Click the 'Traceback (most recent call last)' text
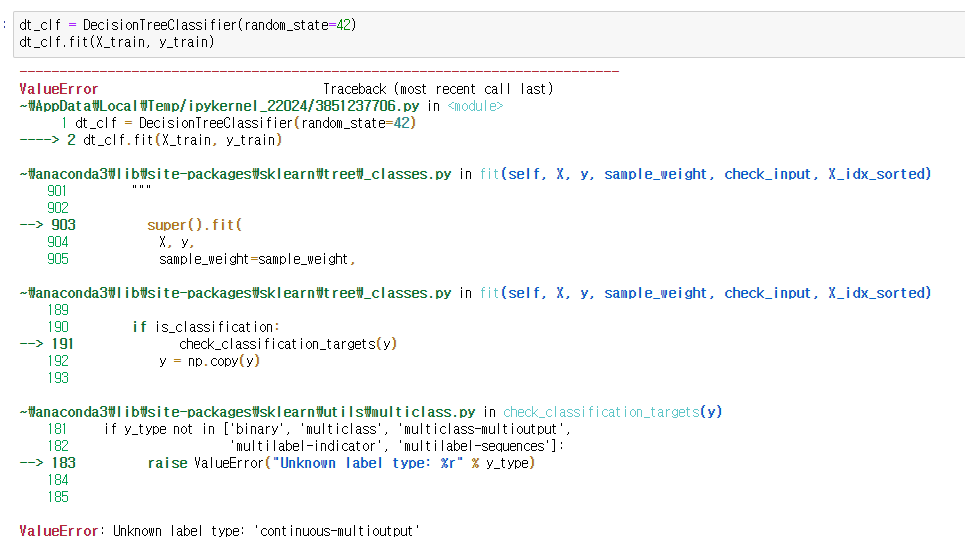This screenshot has width=965, height=553. click(x=438, y=89)
